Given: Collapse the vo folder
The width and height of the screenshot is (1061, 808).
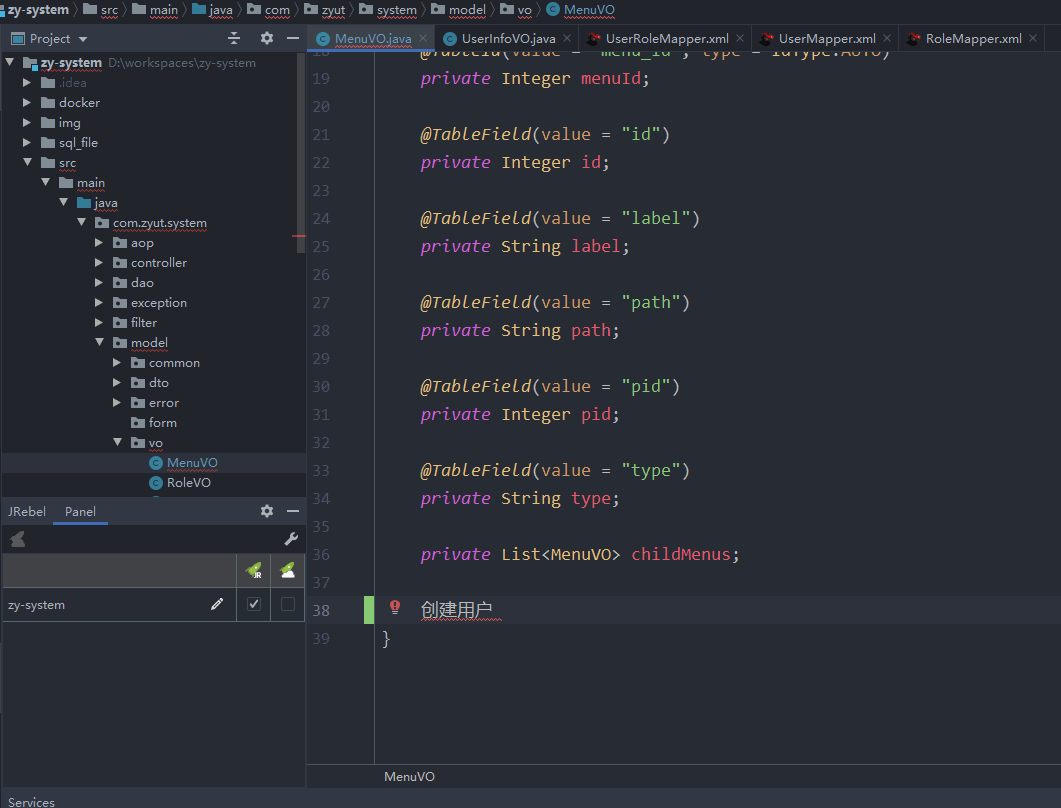Looking at the screenshot, I should pos(117,442).
